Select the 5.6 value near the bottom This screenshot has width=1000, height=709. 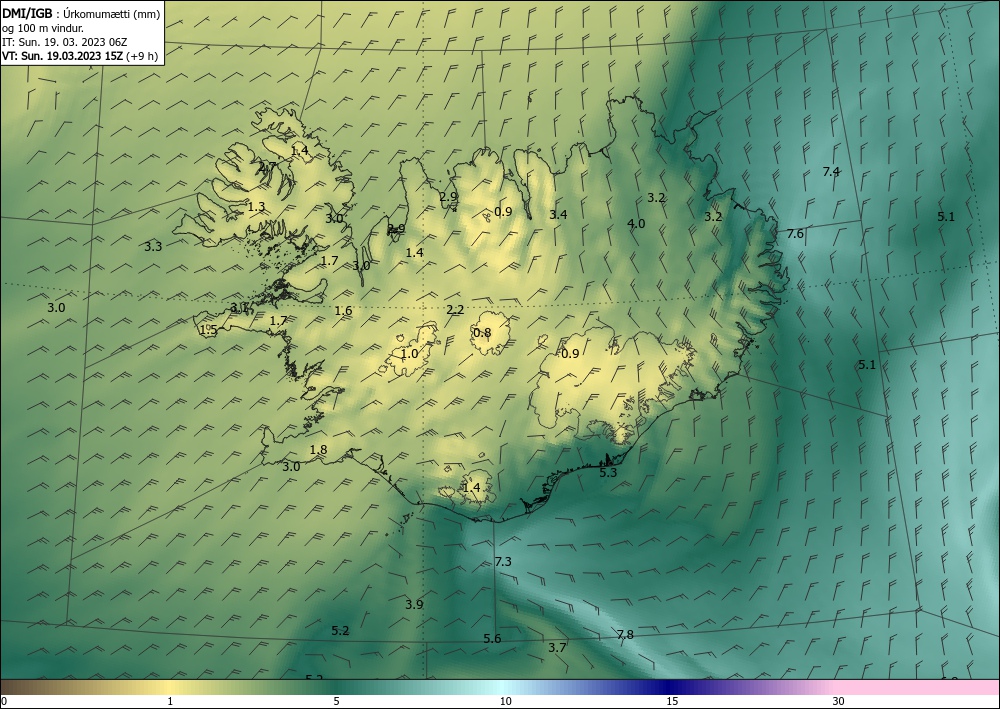click(x=492, y=638)
